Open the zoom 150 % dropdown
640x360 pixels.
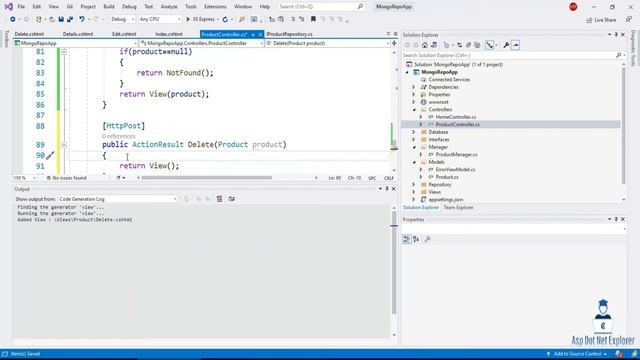pyautogui.click(x=24, y=178)
